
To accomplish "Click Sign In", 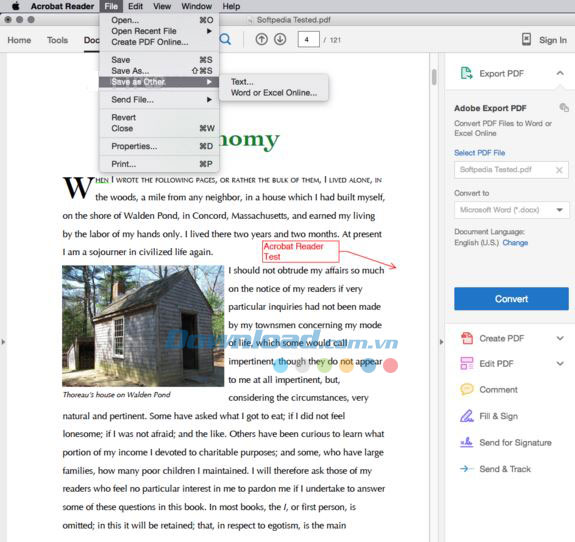I will 553,40.
